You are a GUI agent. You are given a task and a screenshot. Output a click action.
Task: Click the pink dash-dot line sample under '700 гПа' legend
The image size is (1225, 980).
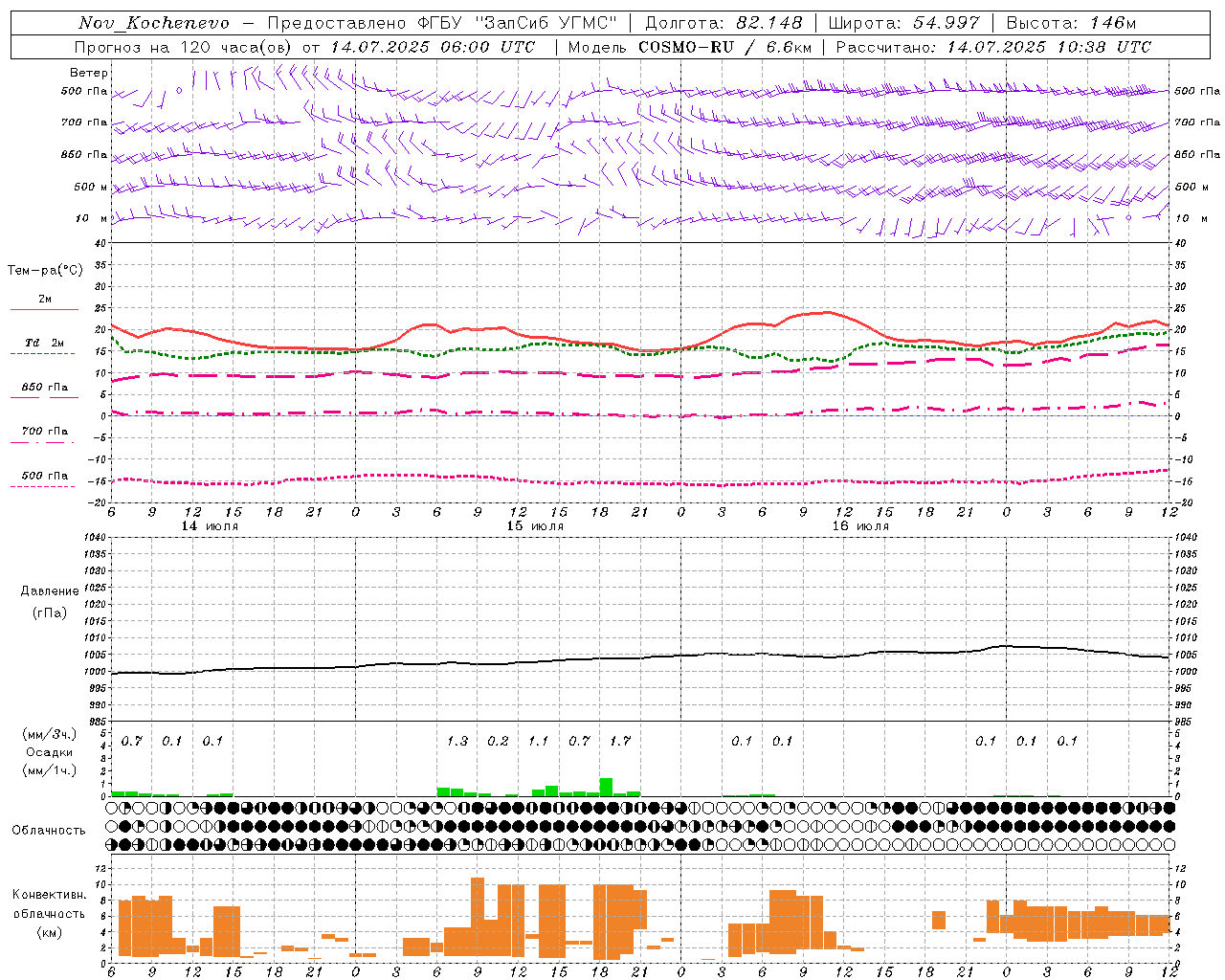[42, 442]
